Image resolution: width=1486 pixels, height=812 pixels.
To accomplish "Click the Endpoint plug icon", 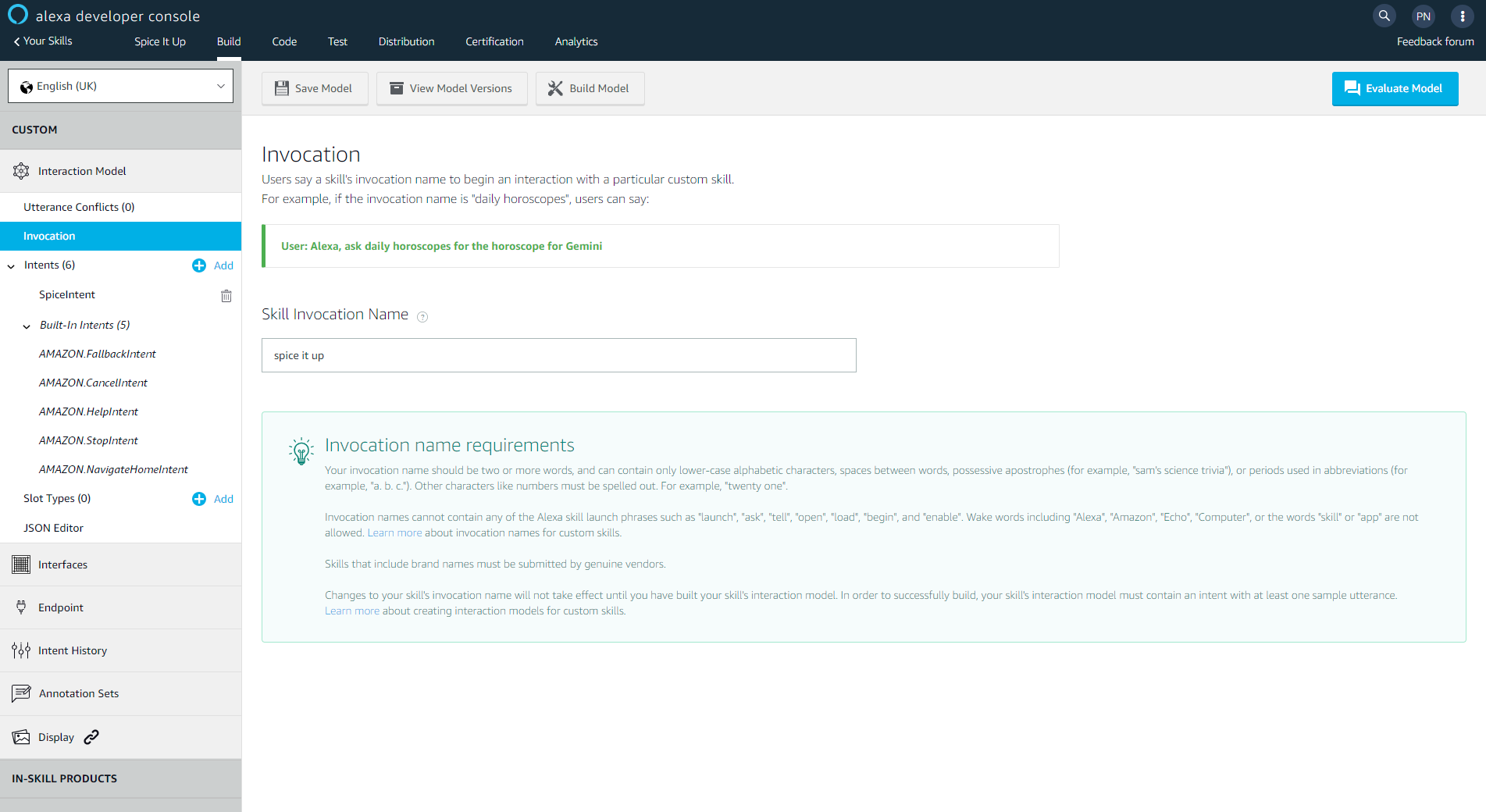I will click(21, 607).
